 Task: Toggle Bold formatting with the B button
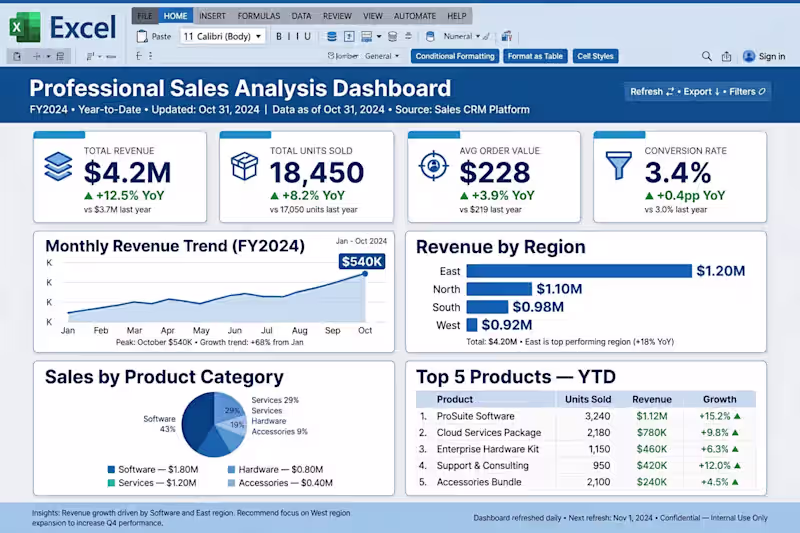279,36
